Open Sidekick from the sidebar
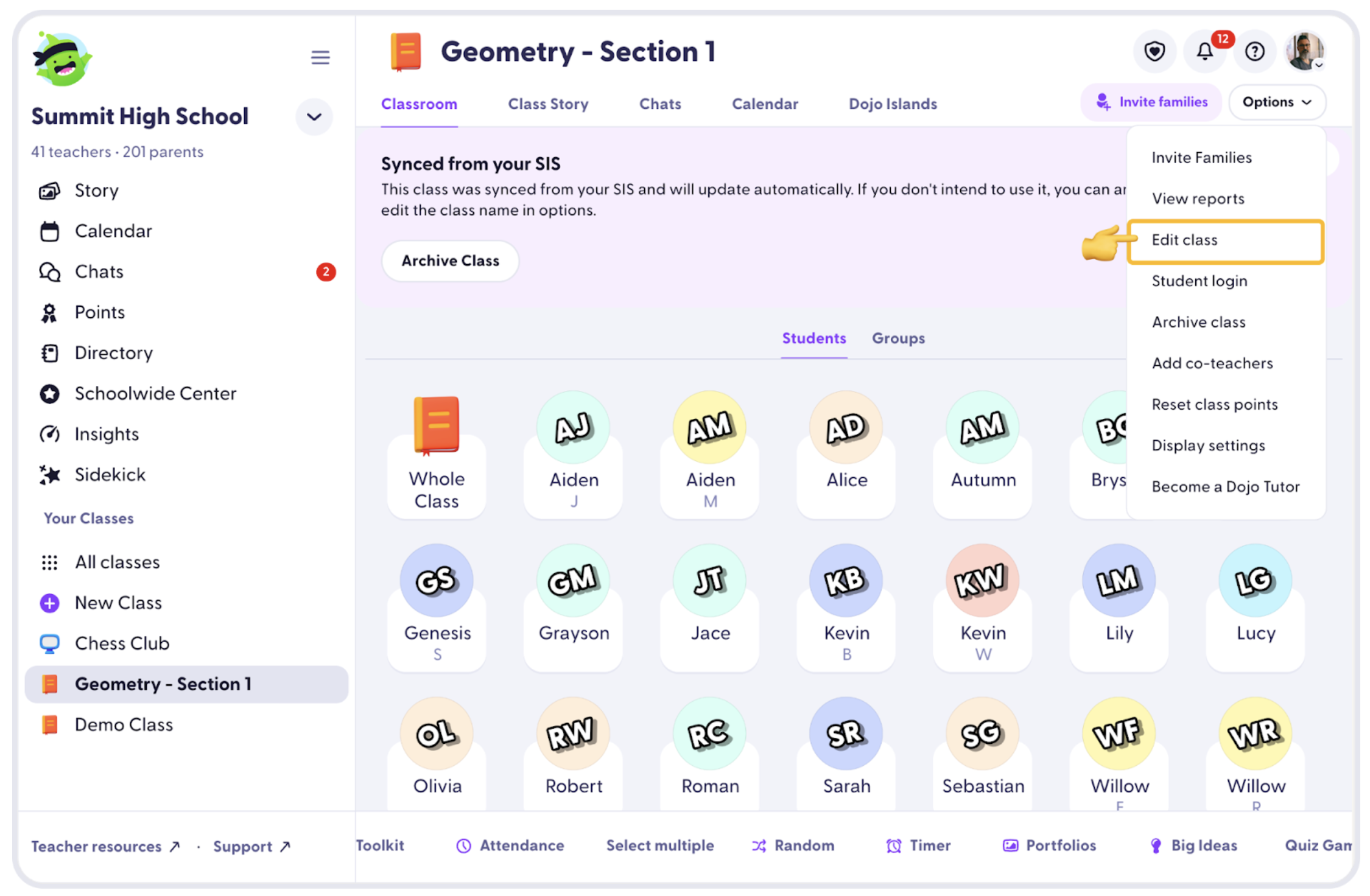 pyautogui.click(x=110, y=475)
